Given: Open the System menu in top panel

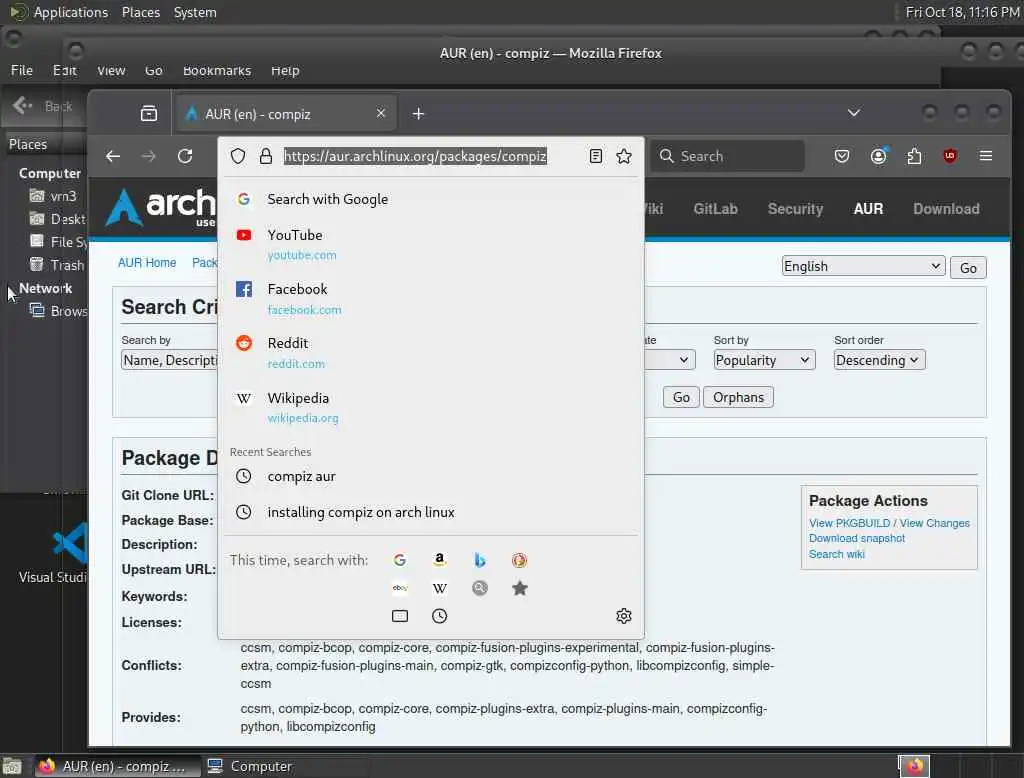Looking at the screenshot, I should coord(195,12).
